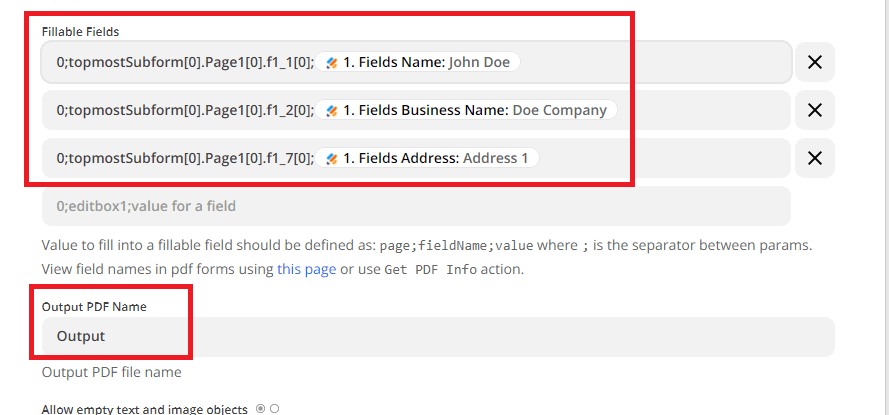Screen dimensions: 889x415
Task: Select the first Allow empty text radio button
Action: pyautogui.click(x=261, y=408)
